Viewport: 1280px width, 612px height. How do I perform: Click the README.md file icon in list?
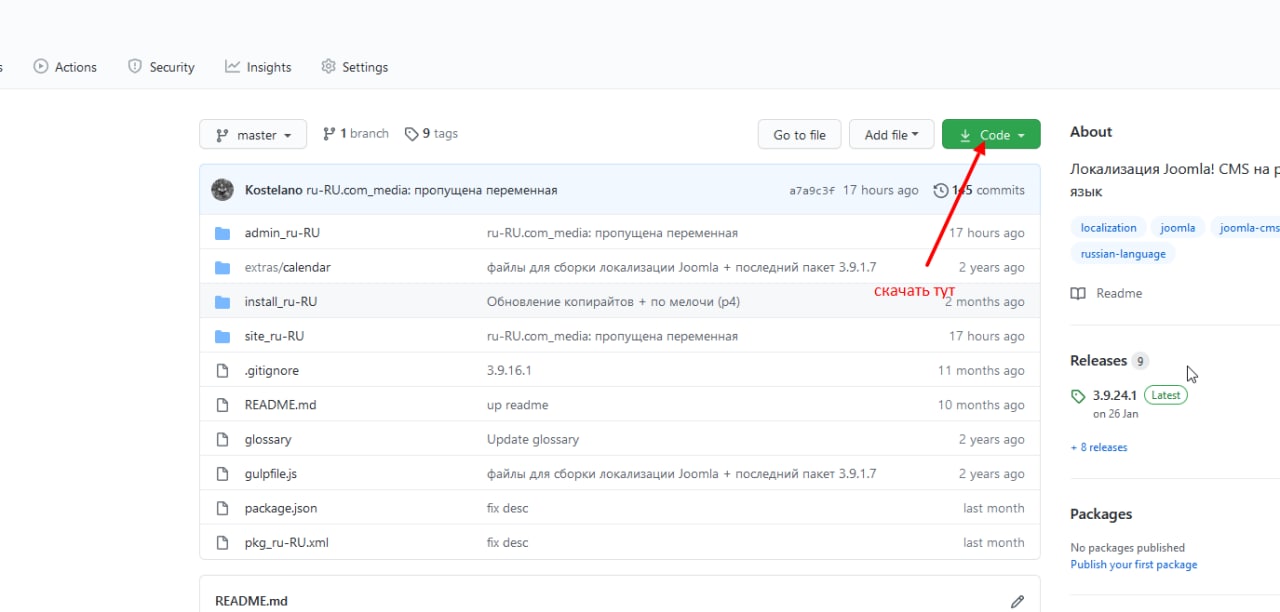(223, 405)
